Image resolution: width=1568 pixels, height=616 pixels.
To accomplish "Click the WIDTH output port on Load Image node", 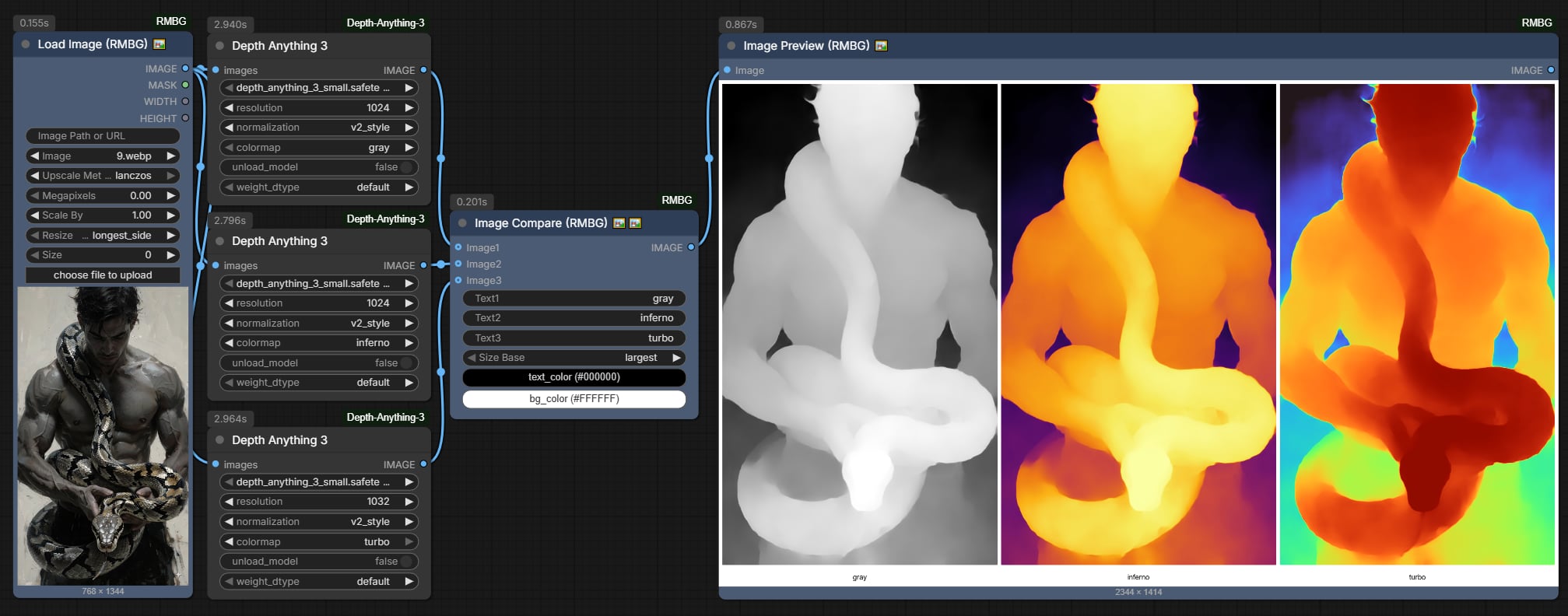I will tap(185, 101).
